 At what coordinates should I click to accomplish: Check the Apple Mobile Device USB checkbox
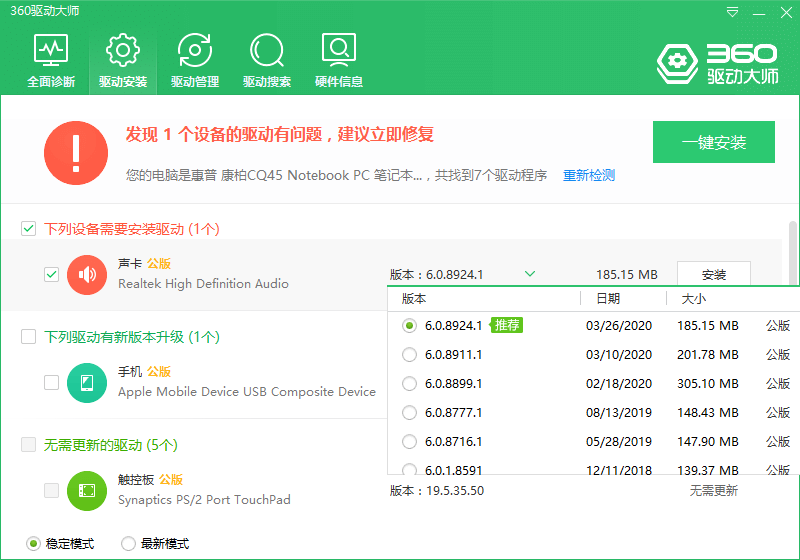[52, 382]
